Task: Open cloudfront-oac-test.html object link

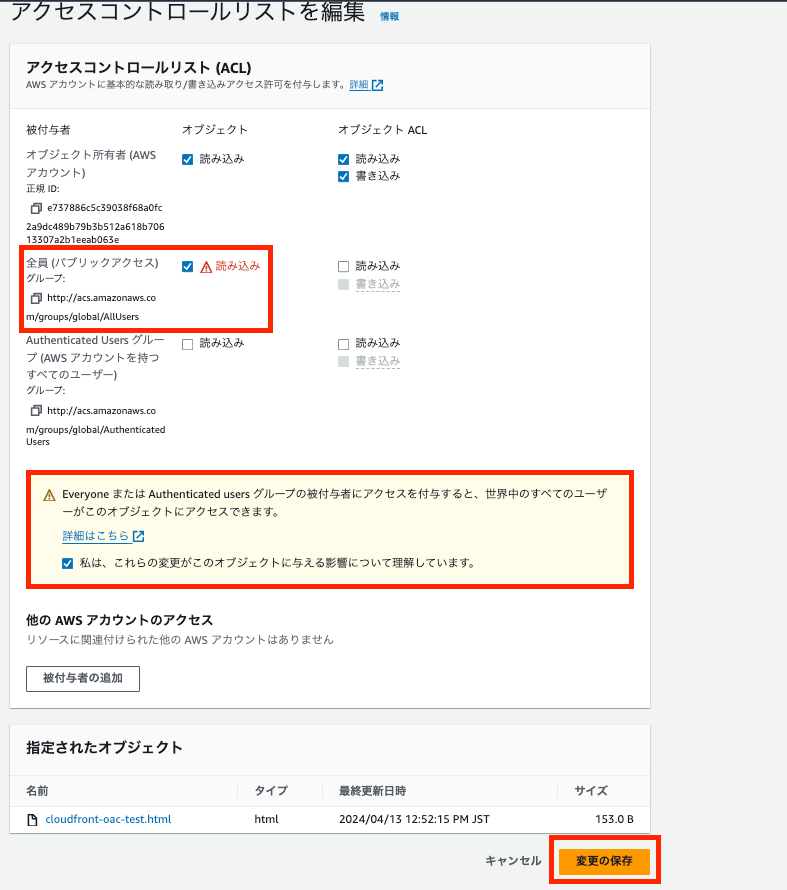Action: pyautogui.click(x=108, y=819)
